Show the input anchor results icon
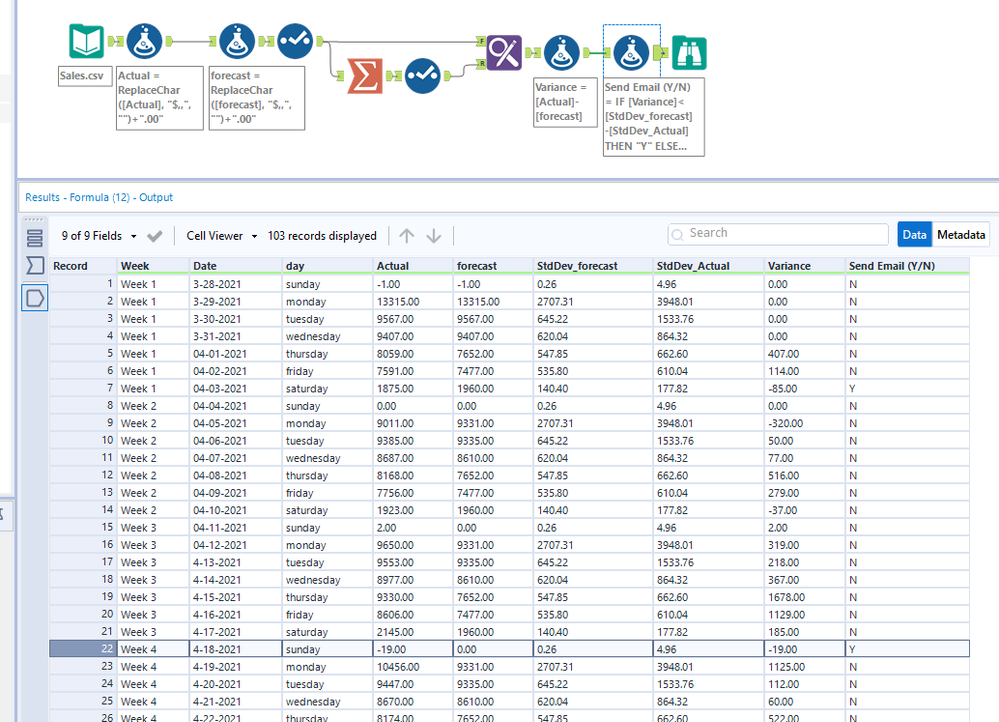 [34, 266]
